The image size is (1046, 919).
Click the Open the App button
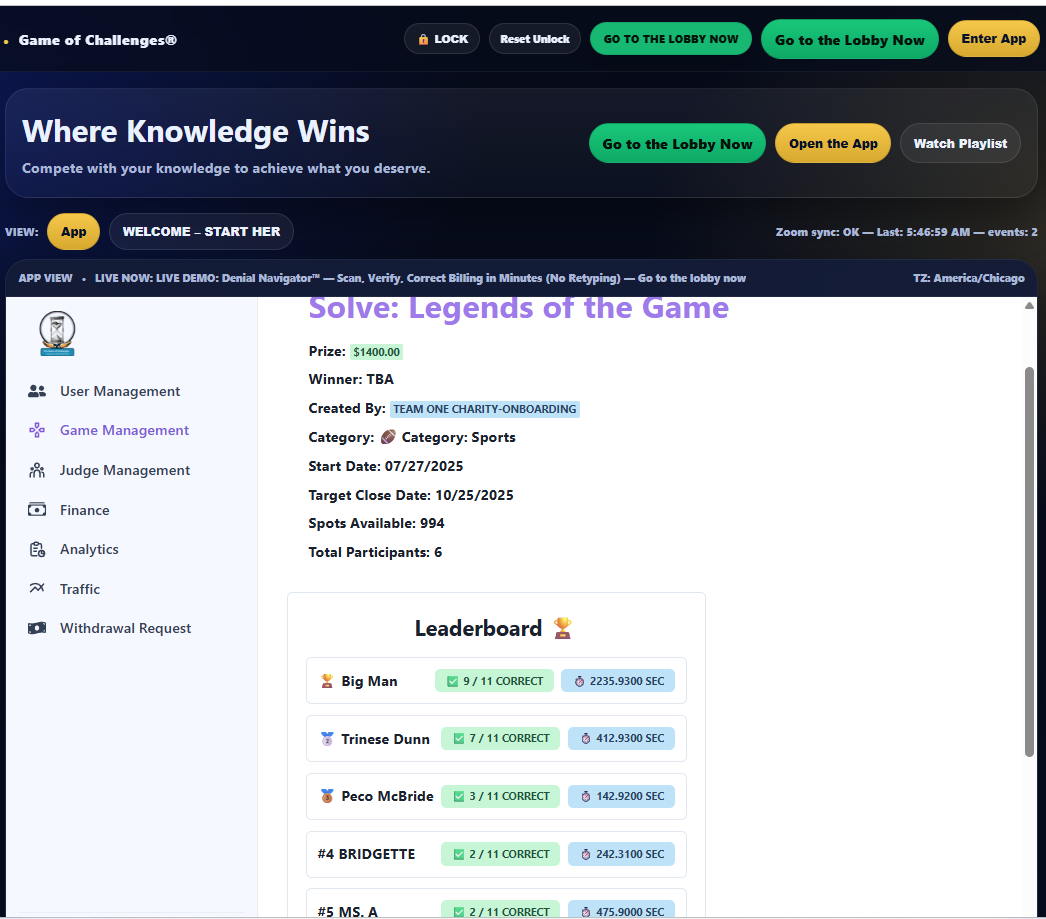833,143
